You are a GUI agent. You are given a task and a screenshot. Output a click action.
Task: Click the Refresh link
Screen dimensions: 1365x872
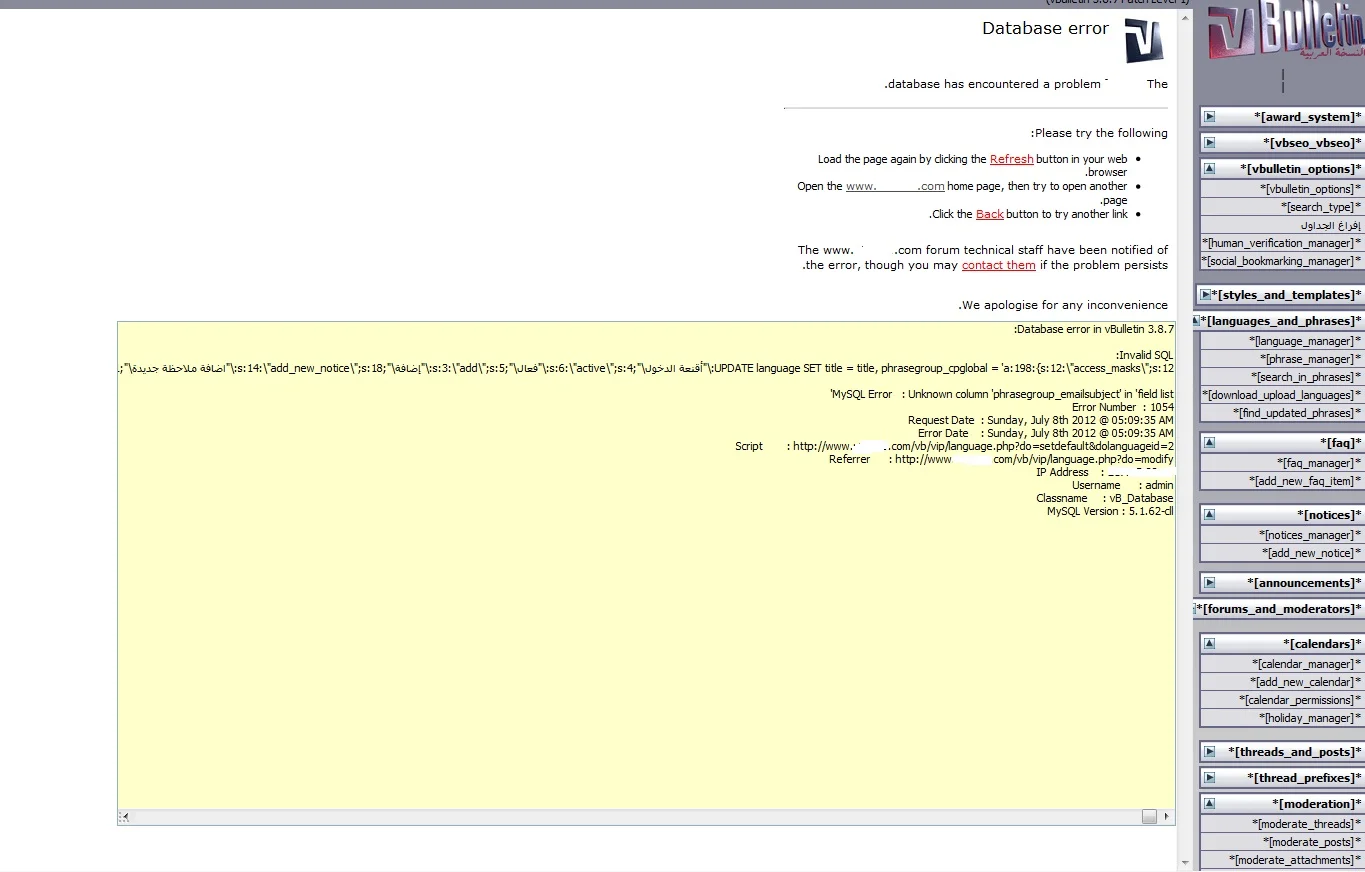1011,159
